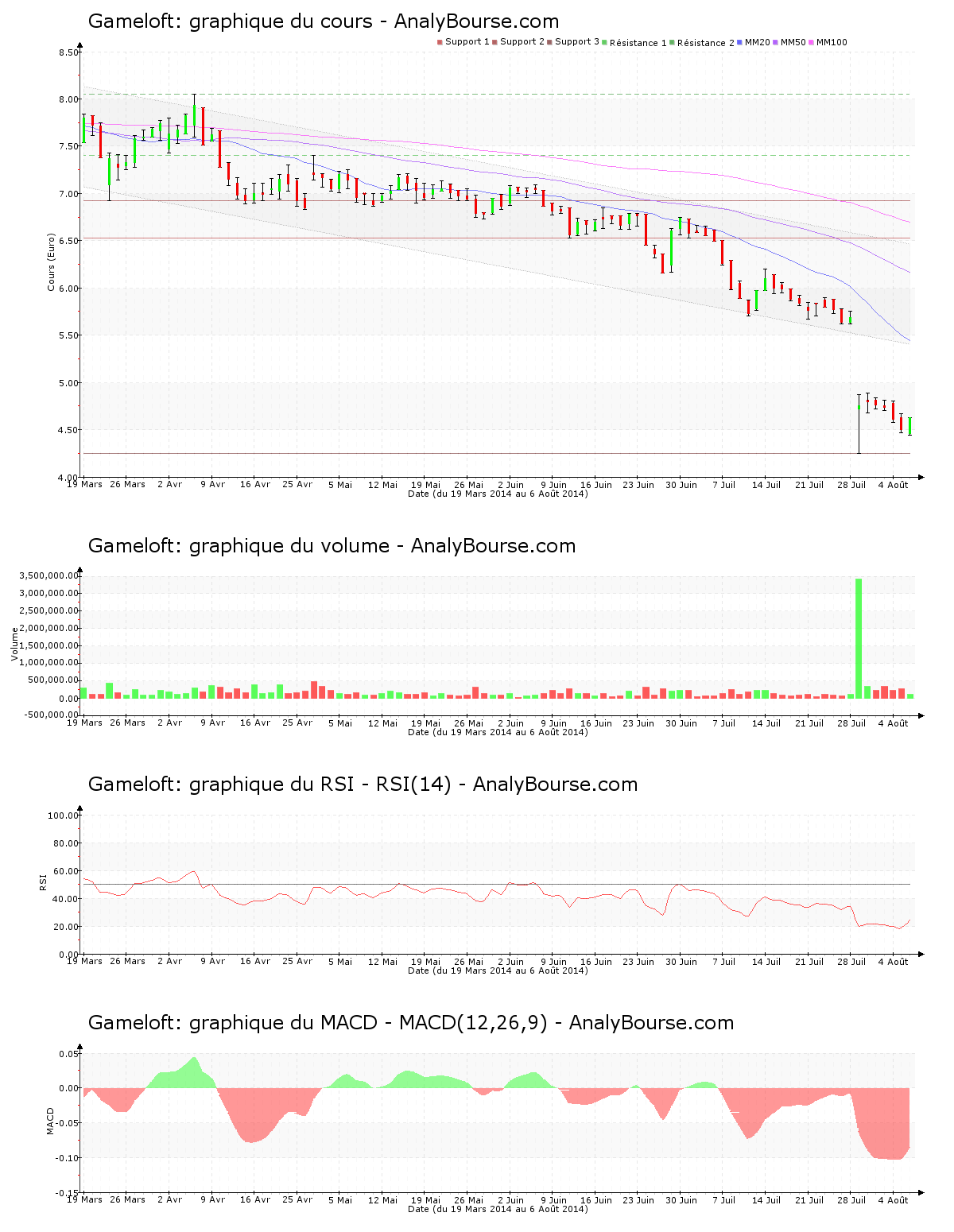Click the MM50 legend entry
This screenshot has height=1232, width=954.
click(789, 42)
